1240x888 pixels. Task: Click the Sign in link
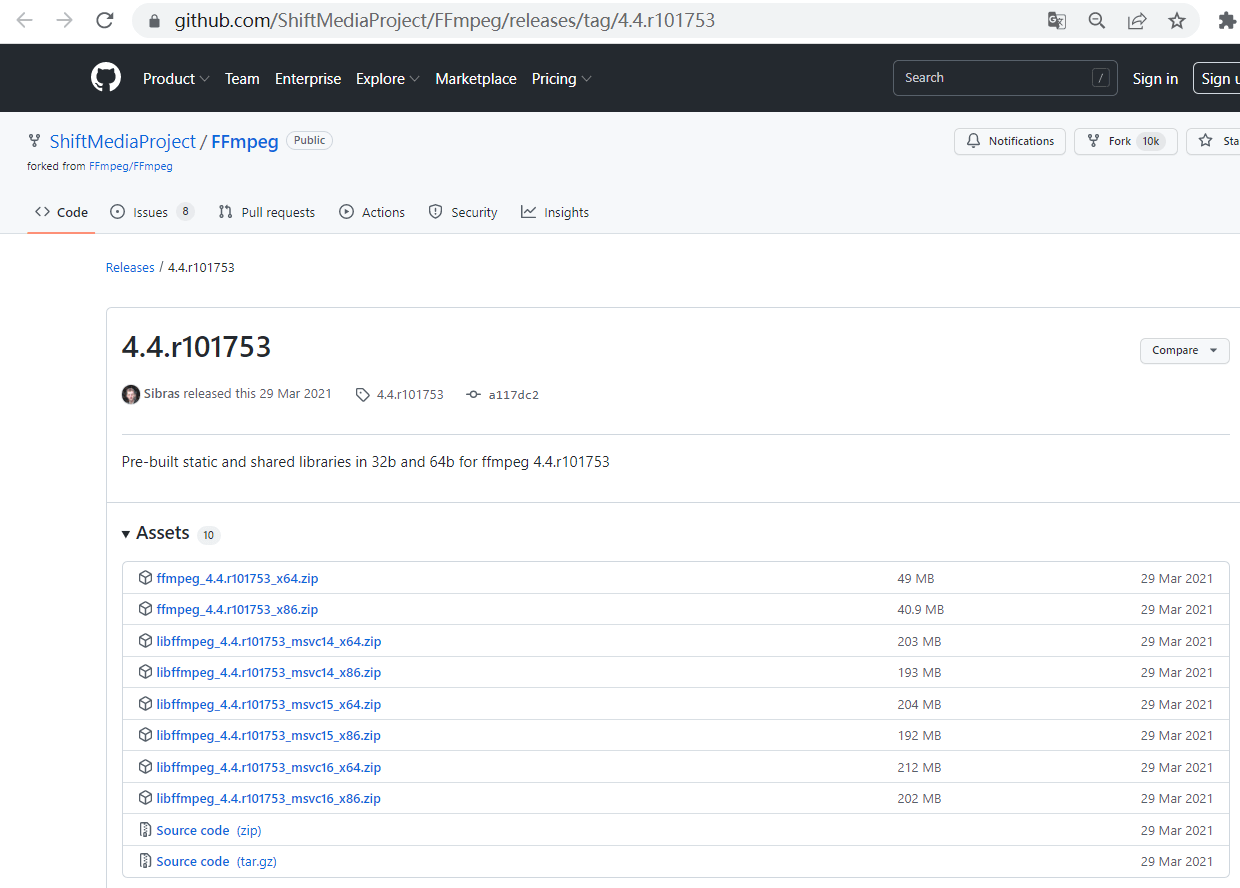coord(1155,79)
